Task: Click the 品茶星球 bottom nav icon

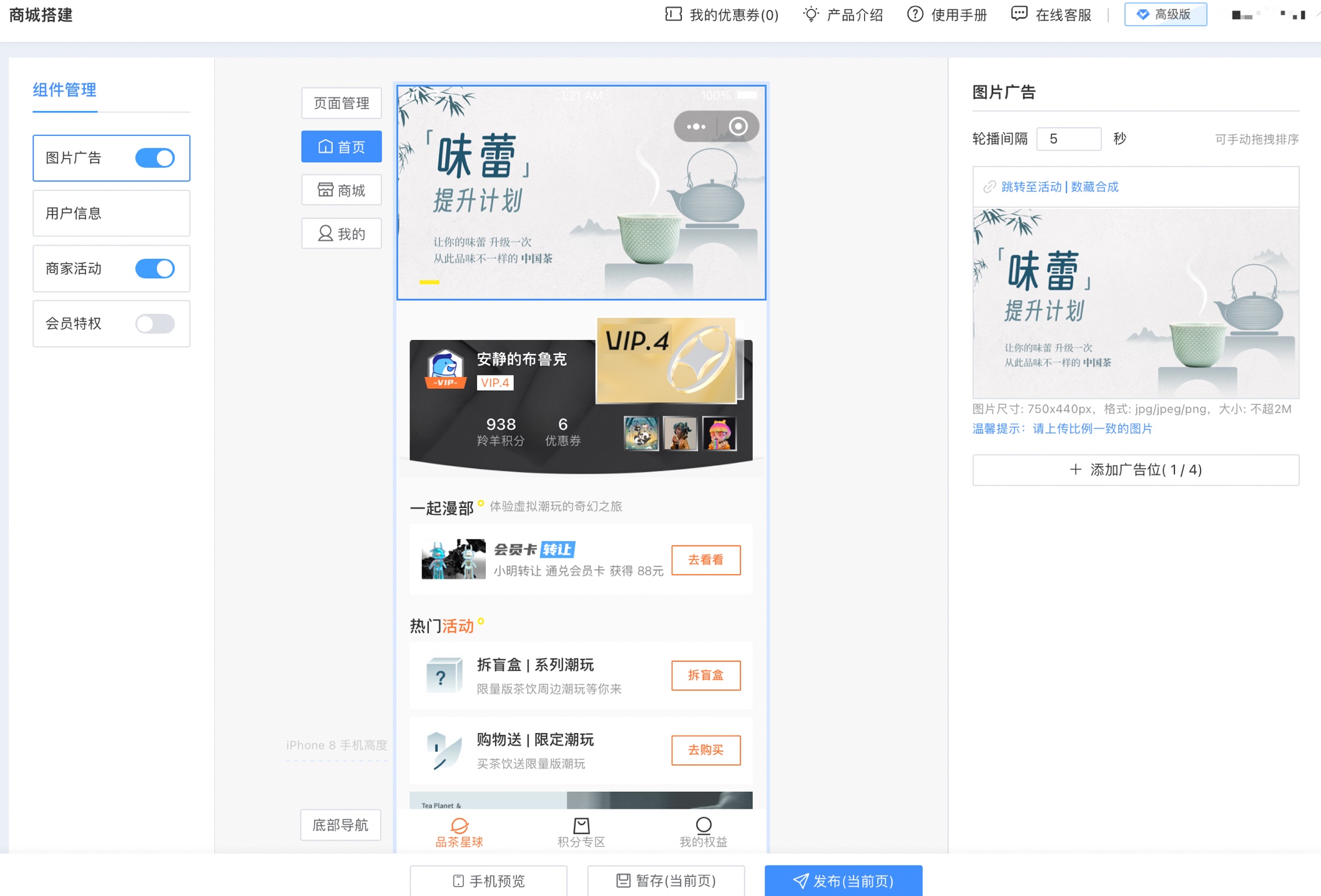Action: [x=459, y=825]
